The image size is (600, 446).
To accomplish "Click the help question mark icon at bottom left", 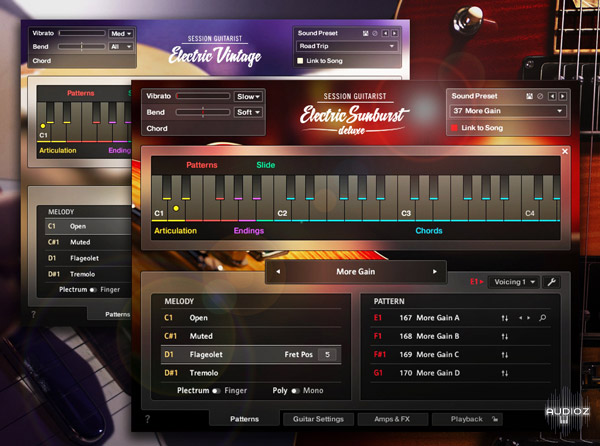I will coord(147,419).
